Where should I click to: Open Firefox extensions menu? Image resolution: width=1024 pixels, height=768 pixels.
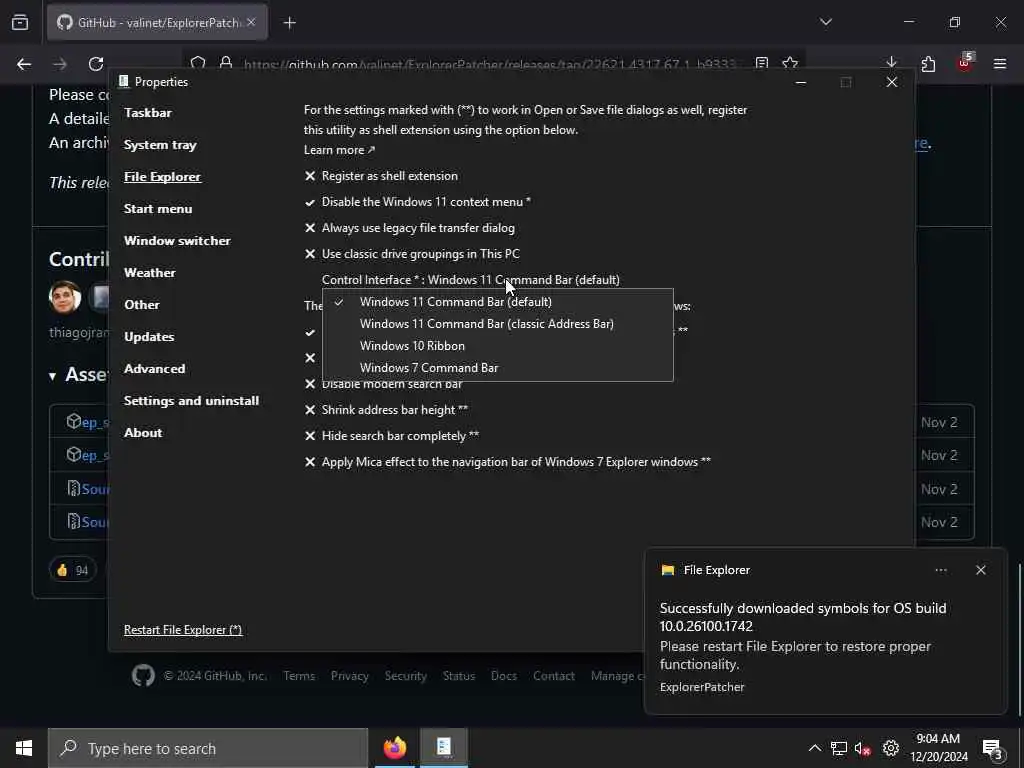pos(928,64)
